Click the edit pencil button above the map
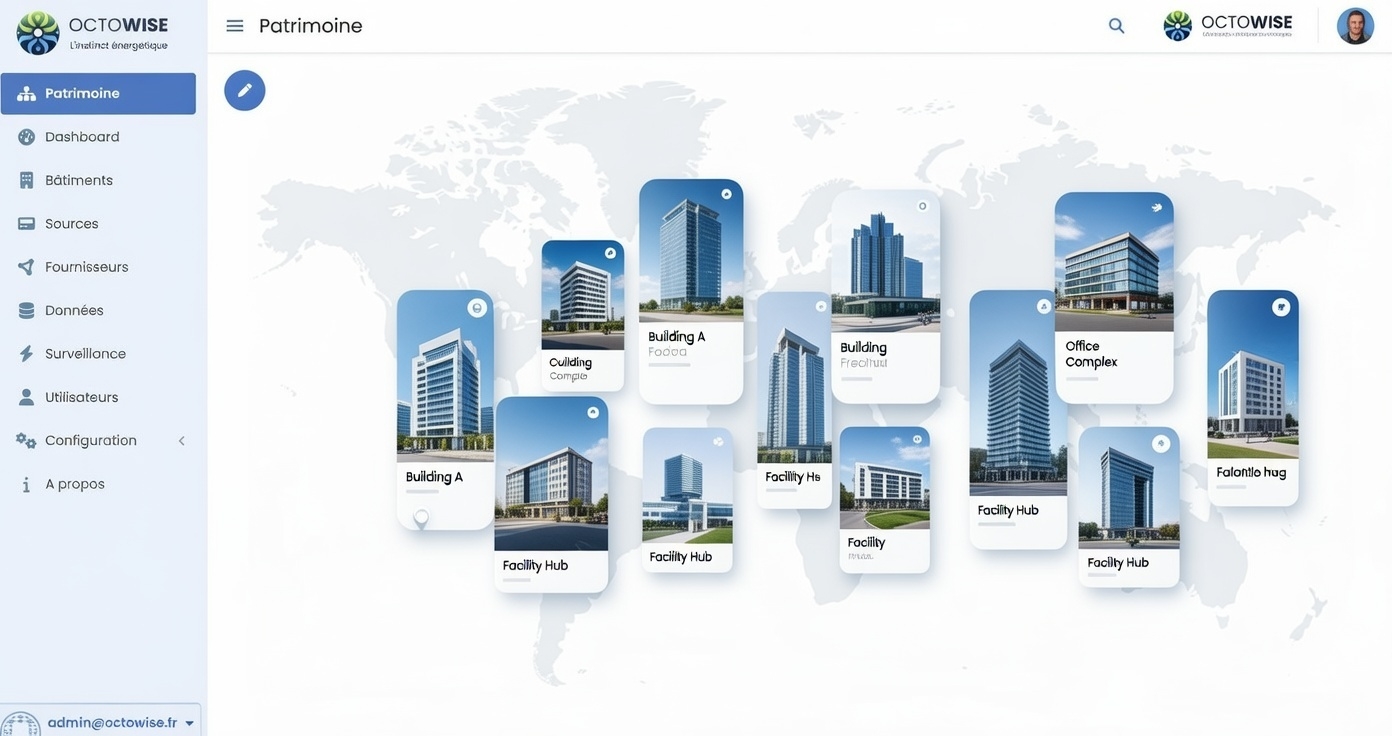Screen dimensions: 1392x736 pos(244,88)
